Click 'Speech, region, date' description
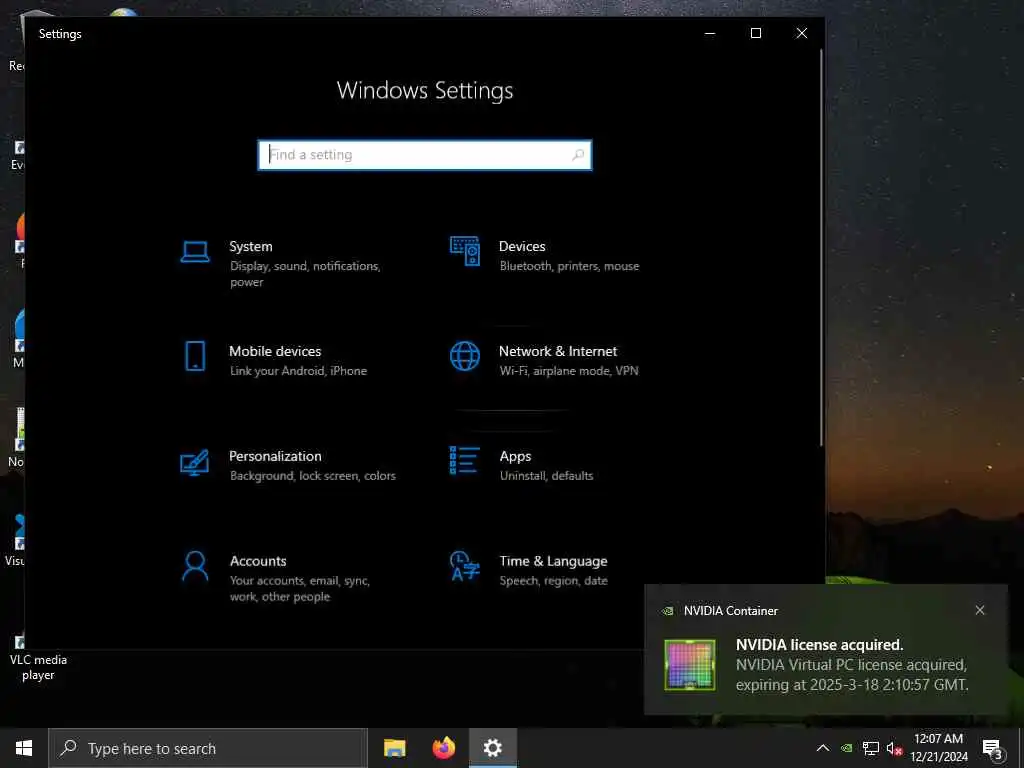Viewport: 1024px width, 768px height. [553, 581]
